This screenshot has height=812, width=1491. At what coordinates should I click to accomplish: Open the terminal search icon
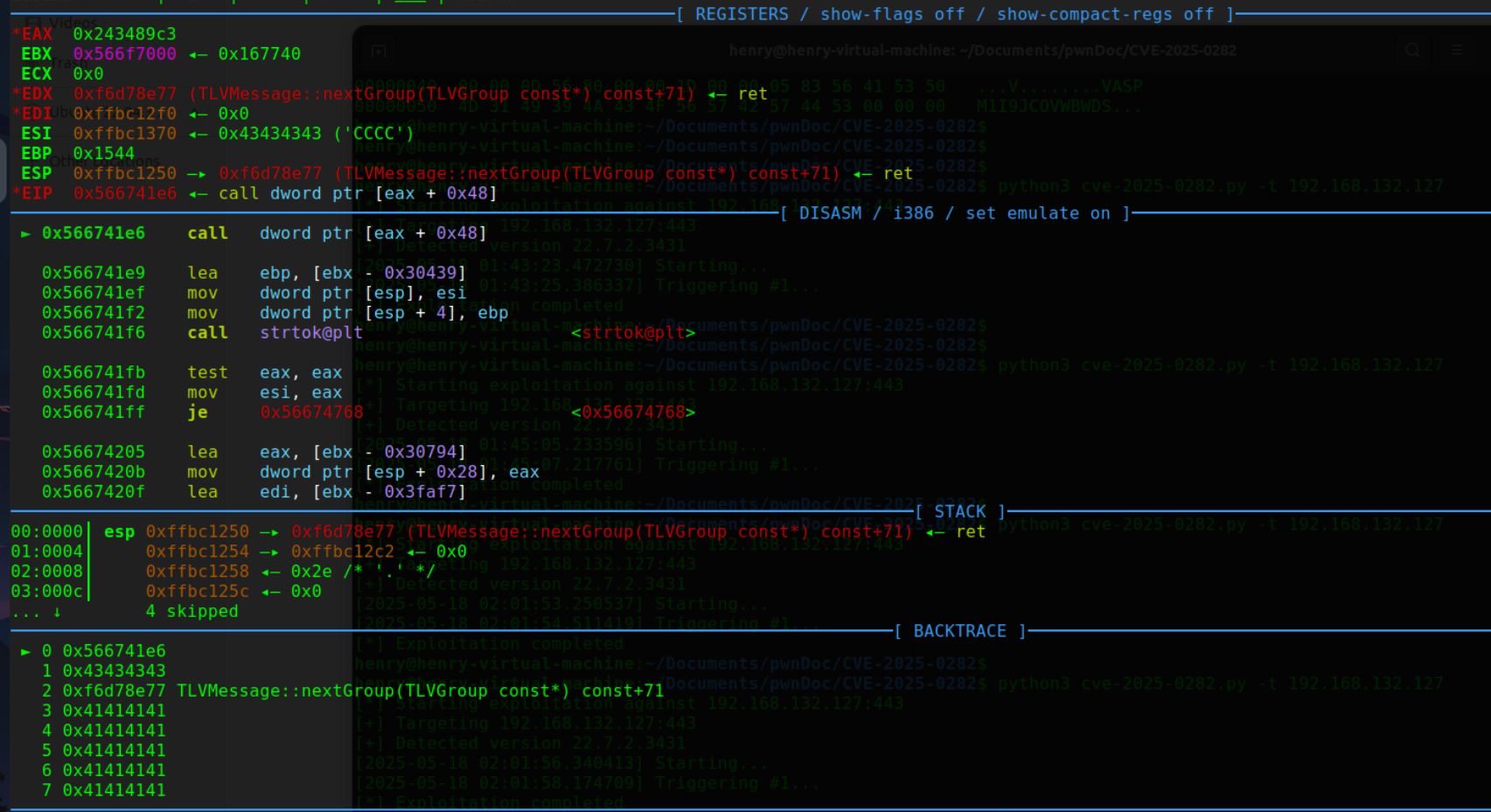[x=1412, y=51]
